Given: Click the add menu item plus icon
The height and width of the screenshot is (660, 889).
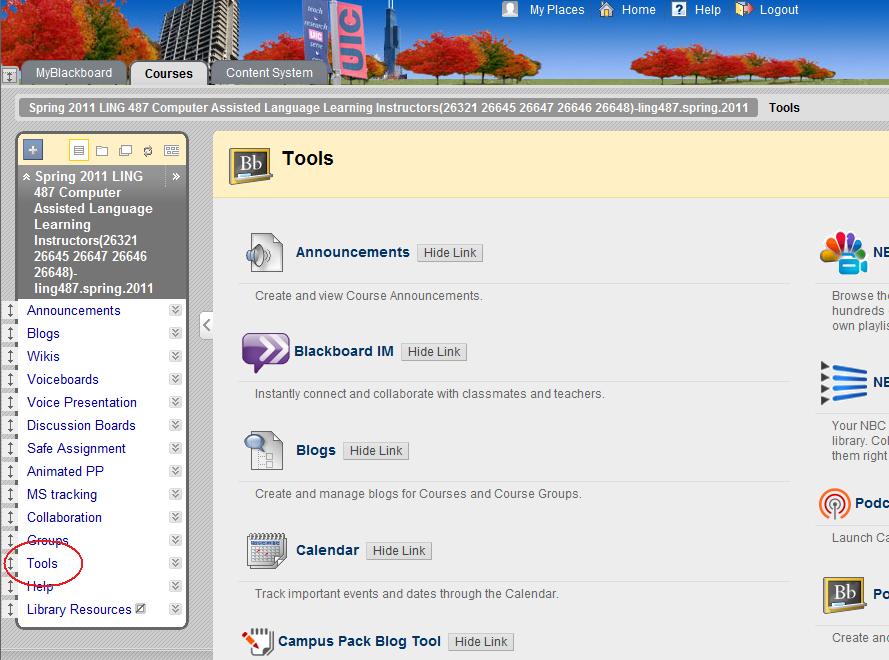Looking at the screenshot, I should pyautogui.click(x=33, y=150).
